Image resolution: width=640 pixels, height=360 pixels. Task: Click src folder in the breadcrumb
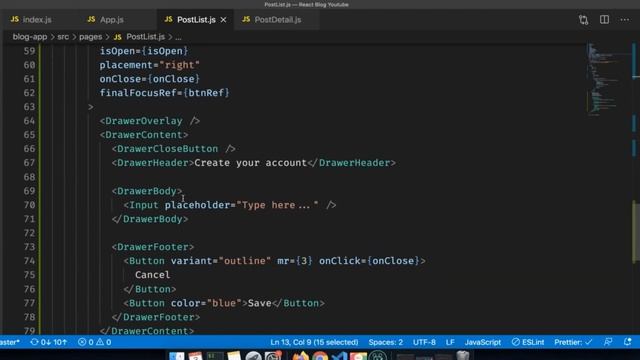(x=63, y=37)
